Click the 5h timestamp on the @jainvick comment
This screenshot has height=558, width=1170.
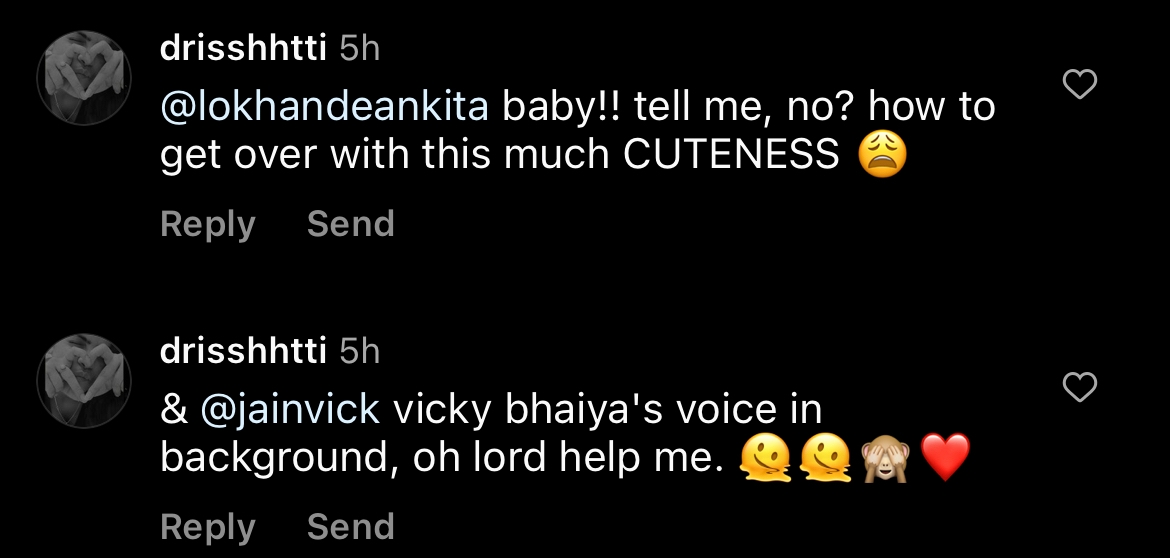click(x=360, y=350)
